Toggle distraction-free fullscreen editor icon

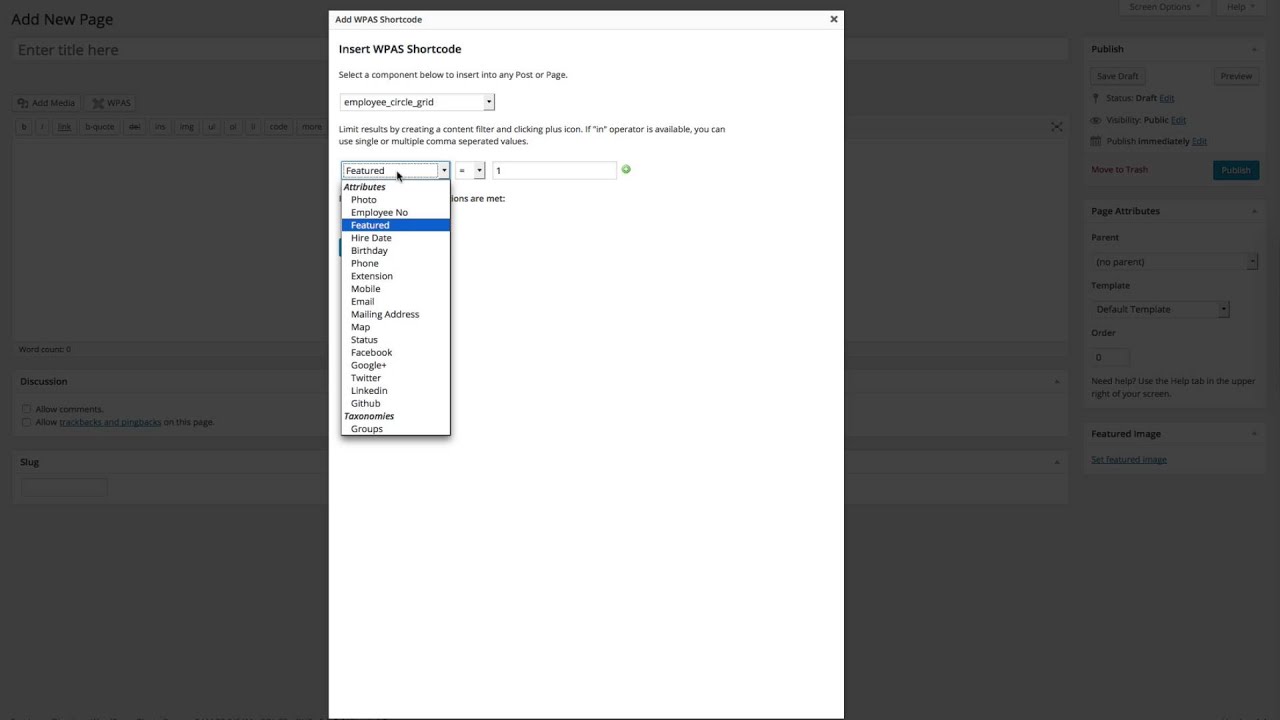click(x=1057, y=127)
